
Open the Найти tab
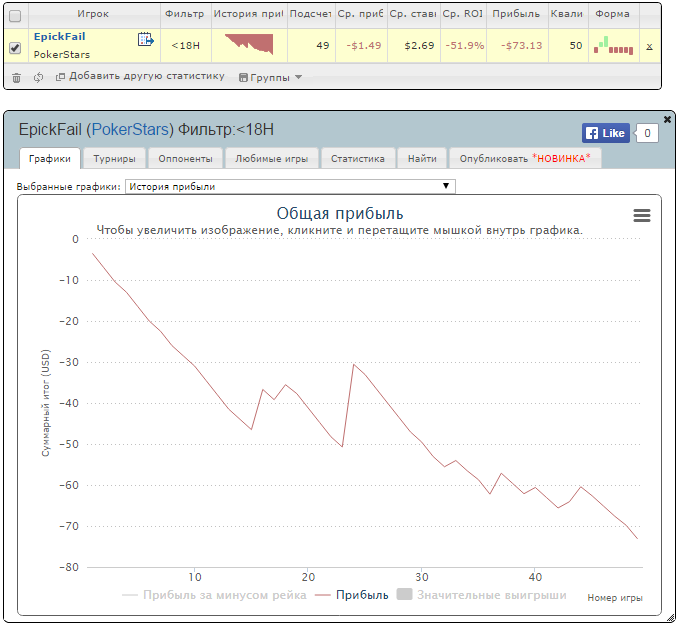click(422, 159)
